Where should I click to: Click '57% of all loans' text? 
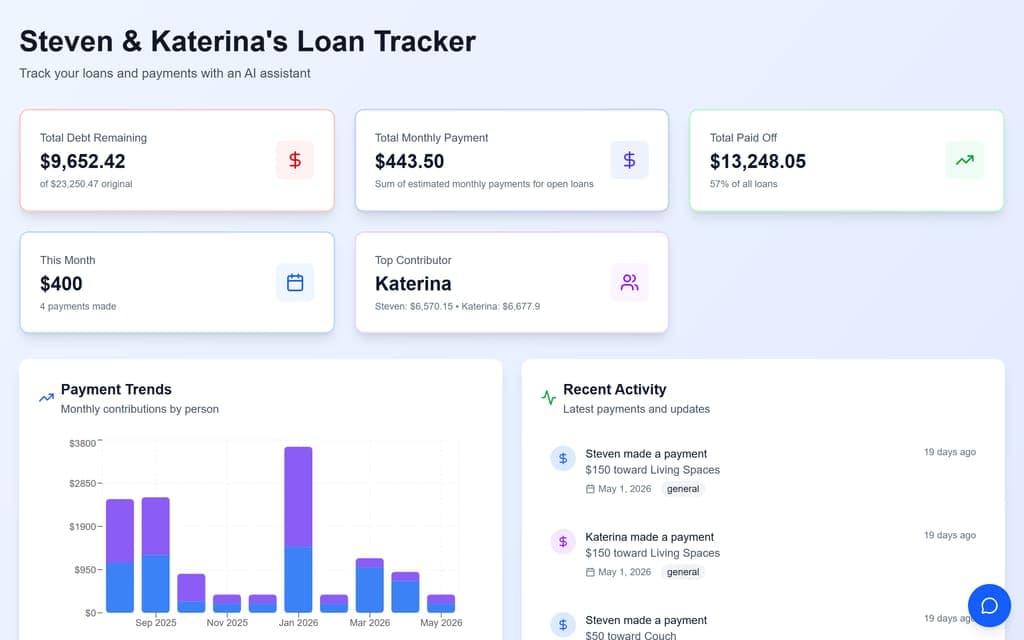coord(743,184)
